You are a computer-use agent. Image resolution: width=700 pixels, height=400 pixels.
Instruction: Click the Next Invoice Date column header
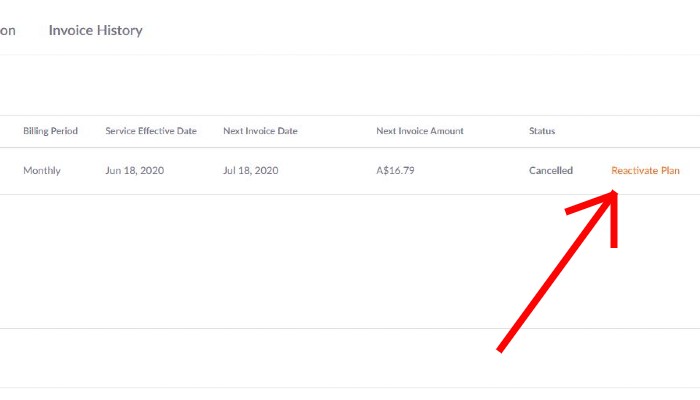(x=260, y=132)
